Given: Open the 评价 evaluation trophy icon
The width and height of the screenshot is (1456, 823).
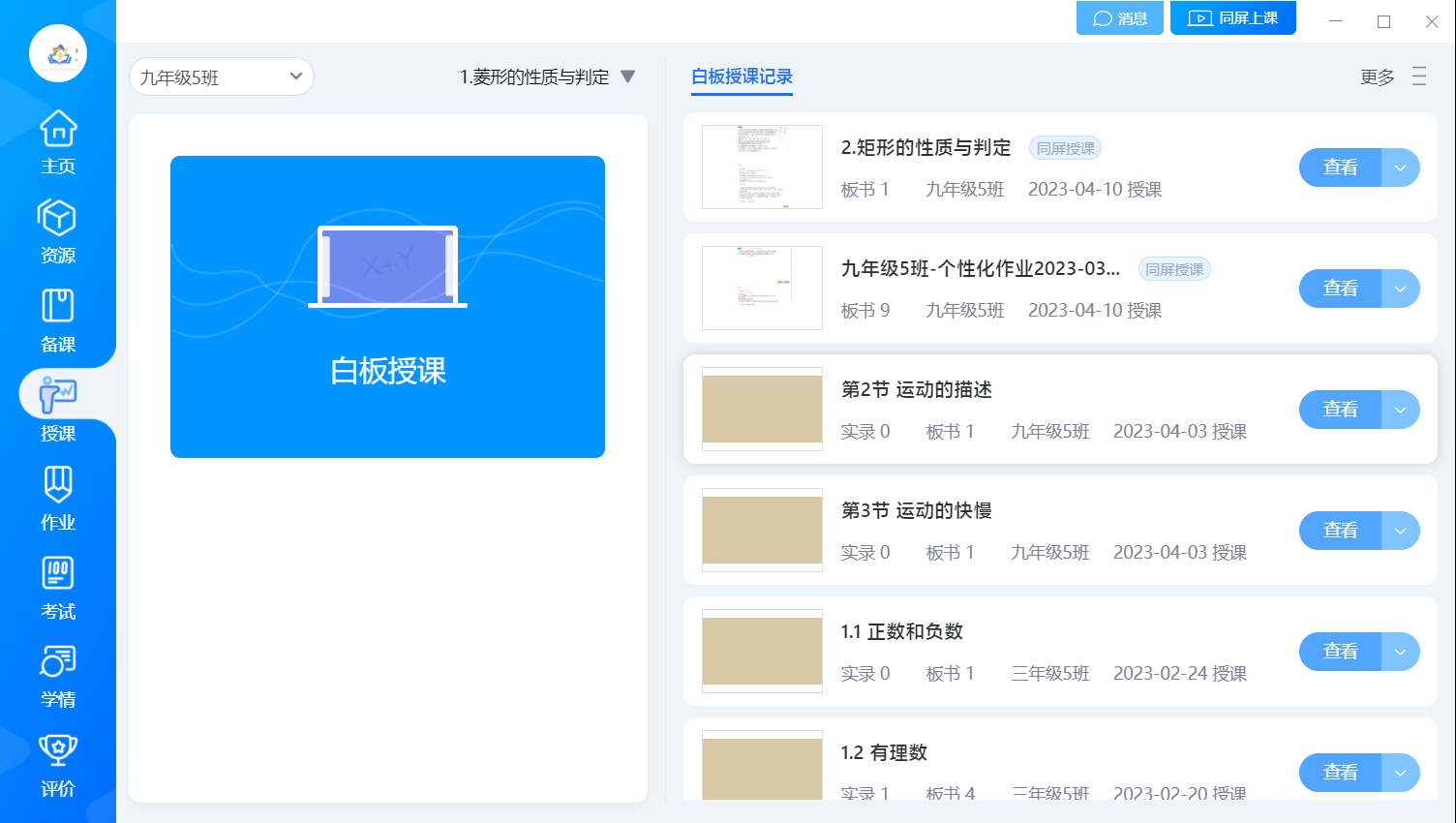Looking at the screenshot, I should point(58,764).
